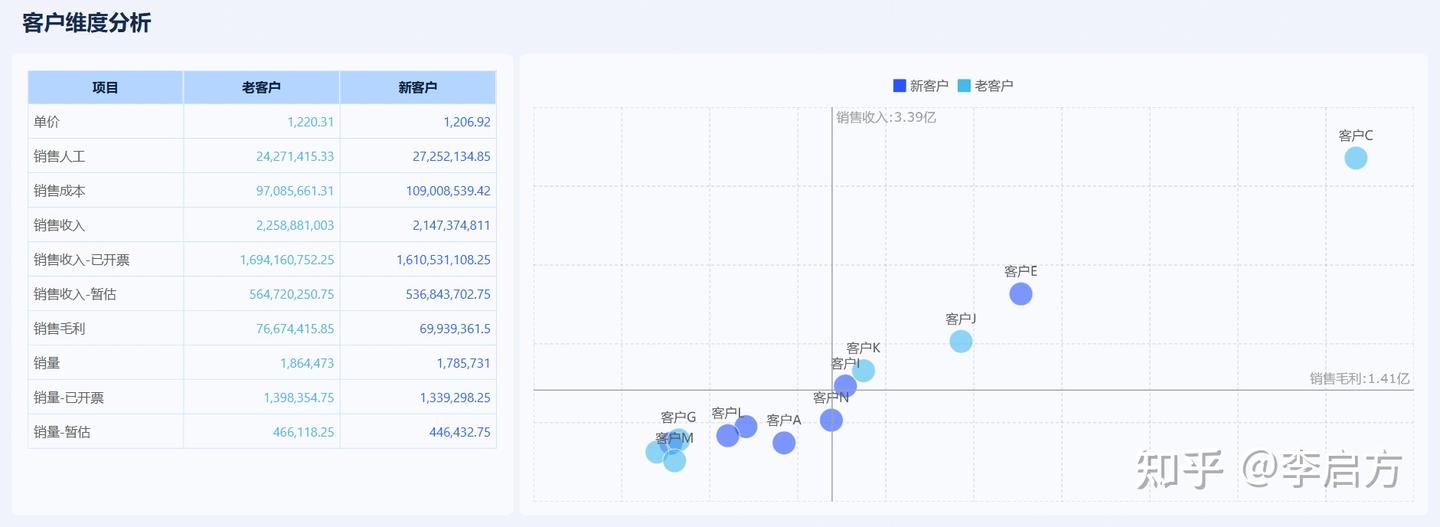
Task: Click value 1,864,473
Action: pyautogui.click(x=307, y=364)
